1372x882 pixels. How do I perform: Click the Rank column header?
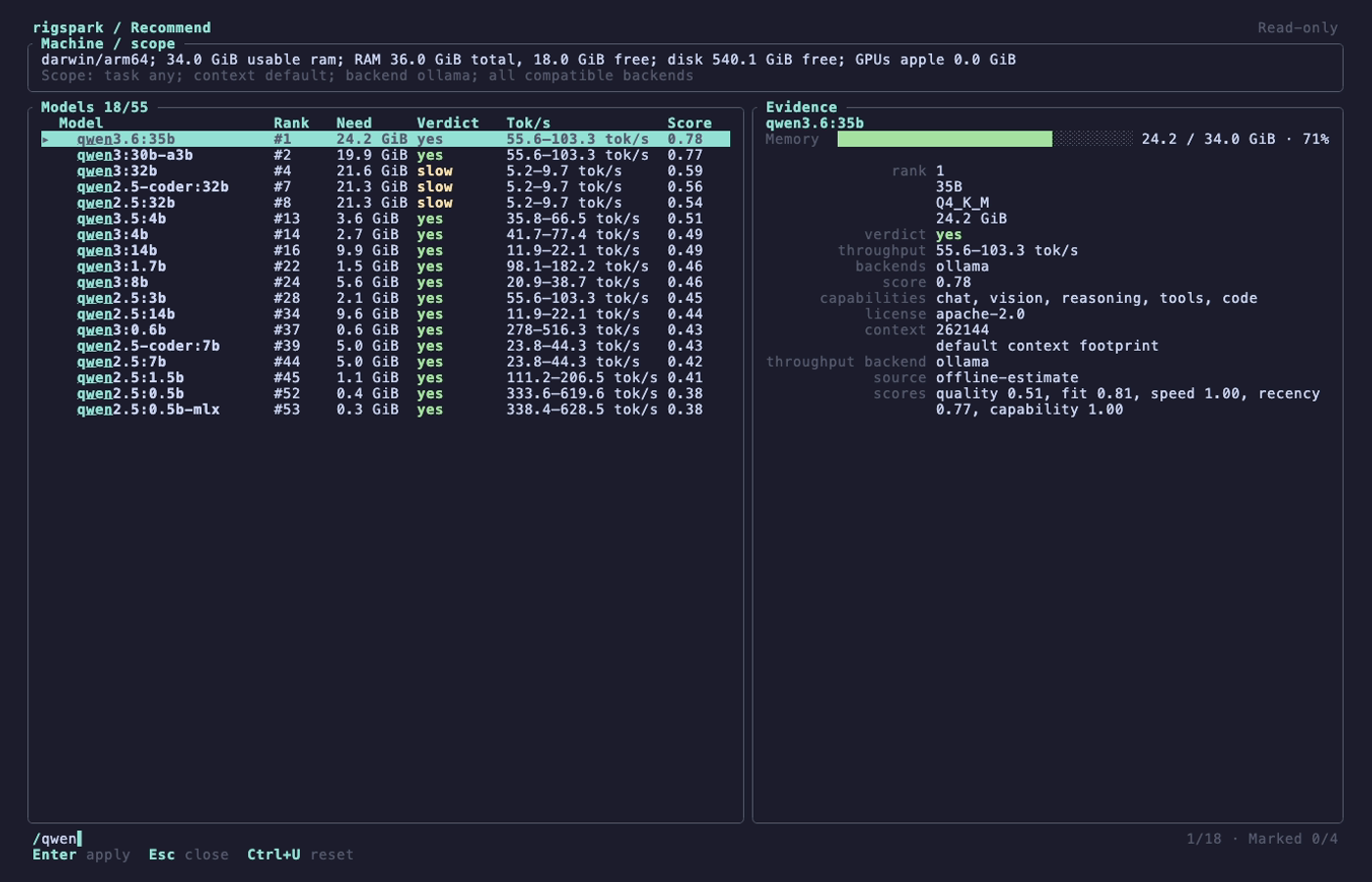(x=291, y=122)
